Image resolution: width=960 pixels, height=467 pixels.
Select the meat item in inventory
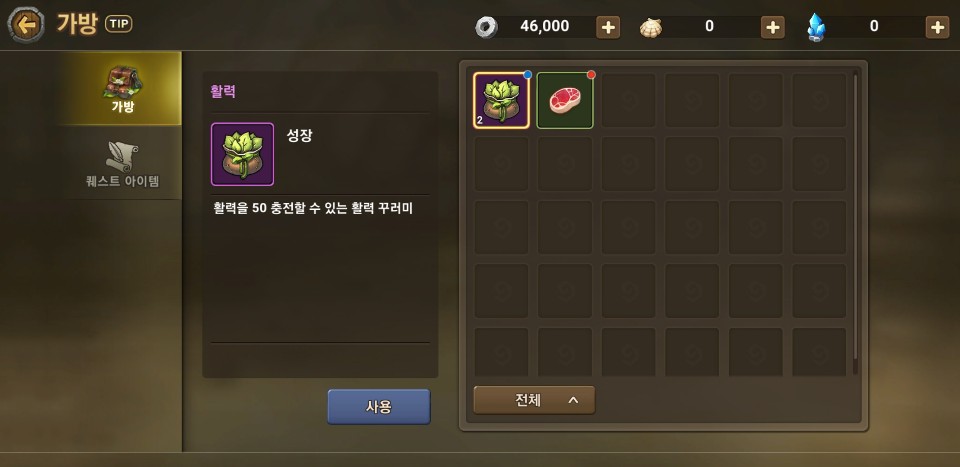click(565, 100)
